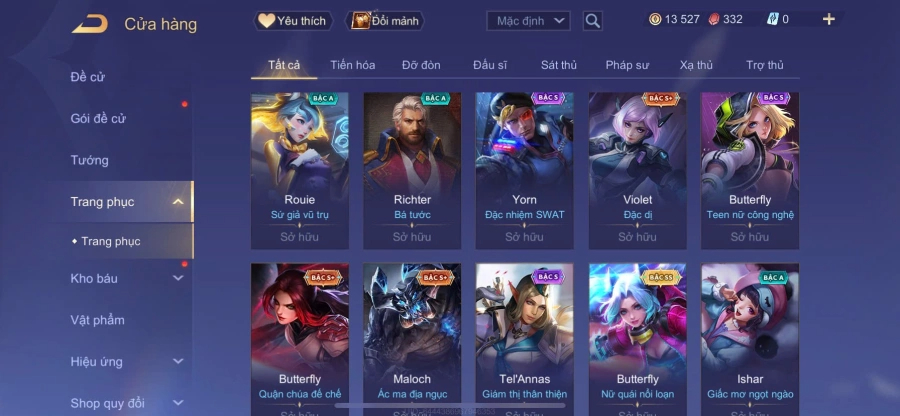Open Đổi mảnh chest exchange
900x416 pixels.
pyautogui.click(x=385, y=21)
